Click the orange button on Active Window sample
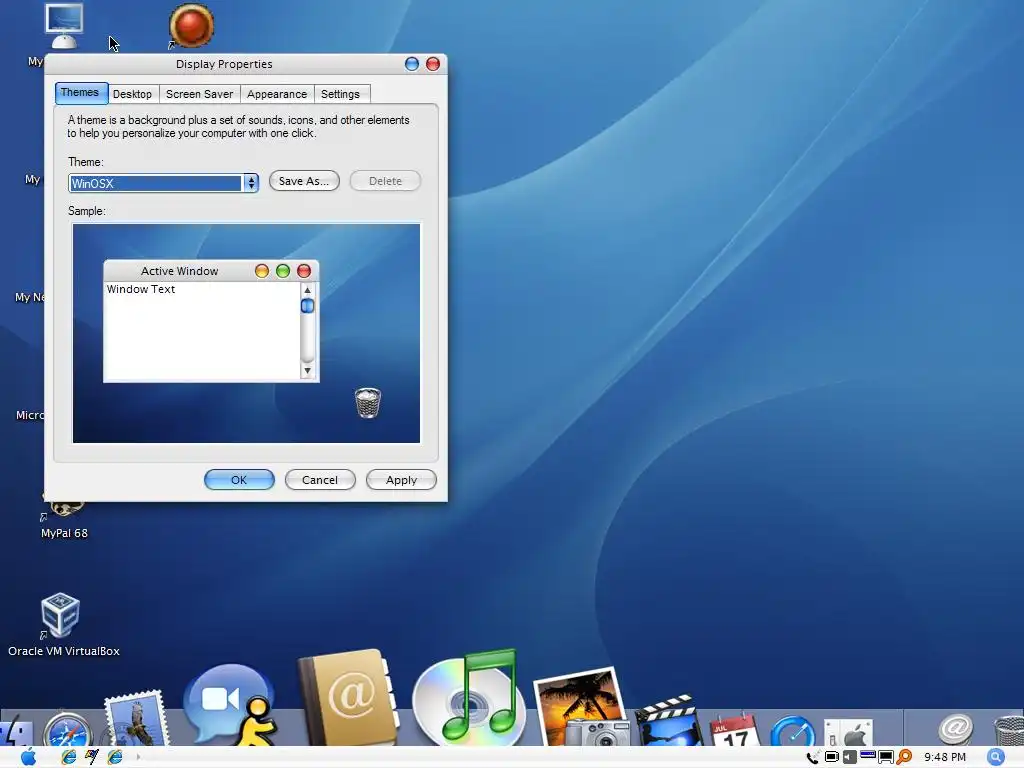This screenshot has width=1024, height=768. 262,271
